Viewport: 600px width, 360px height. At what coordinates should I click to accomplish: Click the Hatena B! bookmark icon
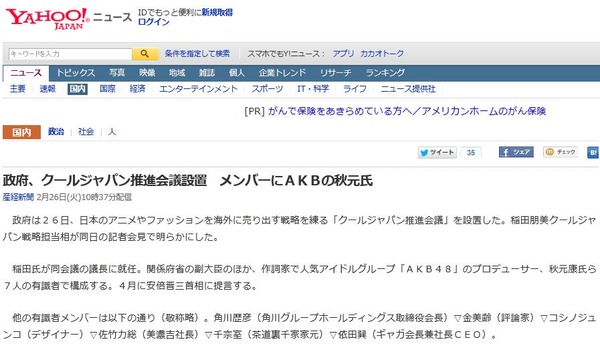point(593,153)
